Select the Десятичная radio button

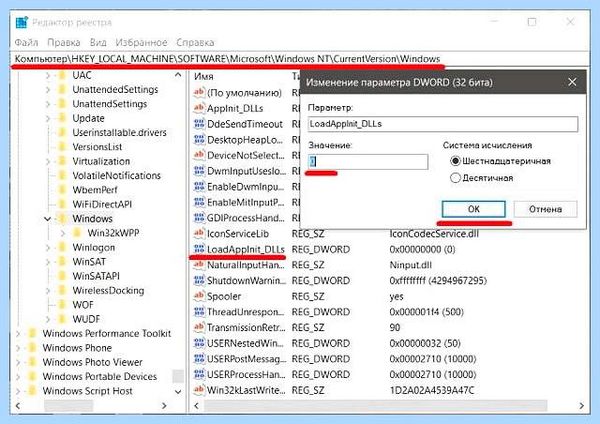click(x=455, y=178)
